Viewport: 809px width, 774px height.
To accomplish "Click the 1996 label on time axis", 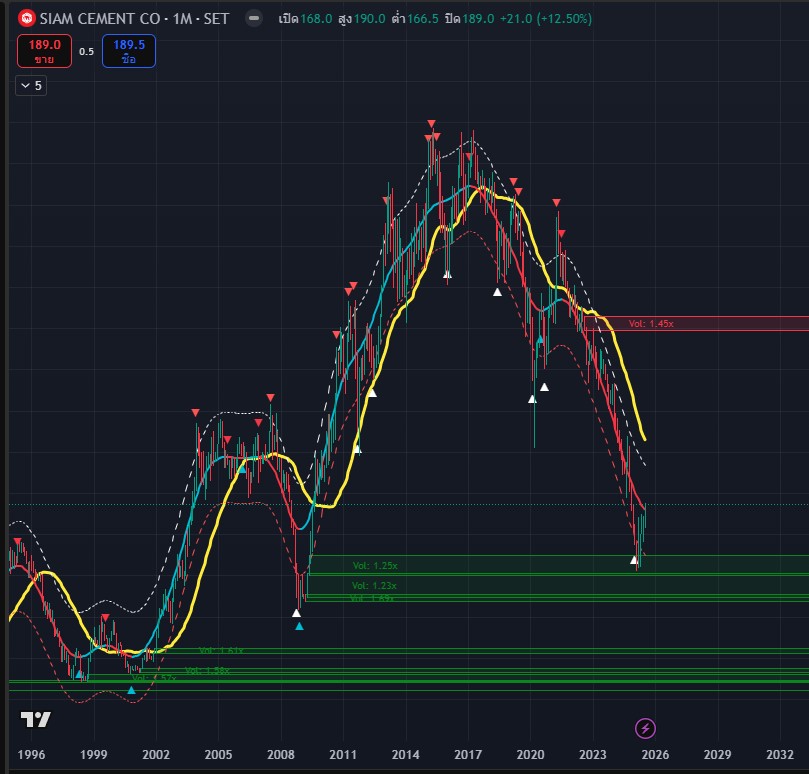I will click(31, 754).
